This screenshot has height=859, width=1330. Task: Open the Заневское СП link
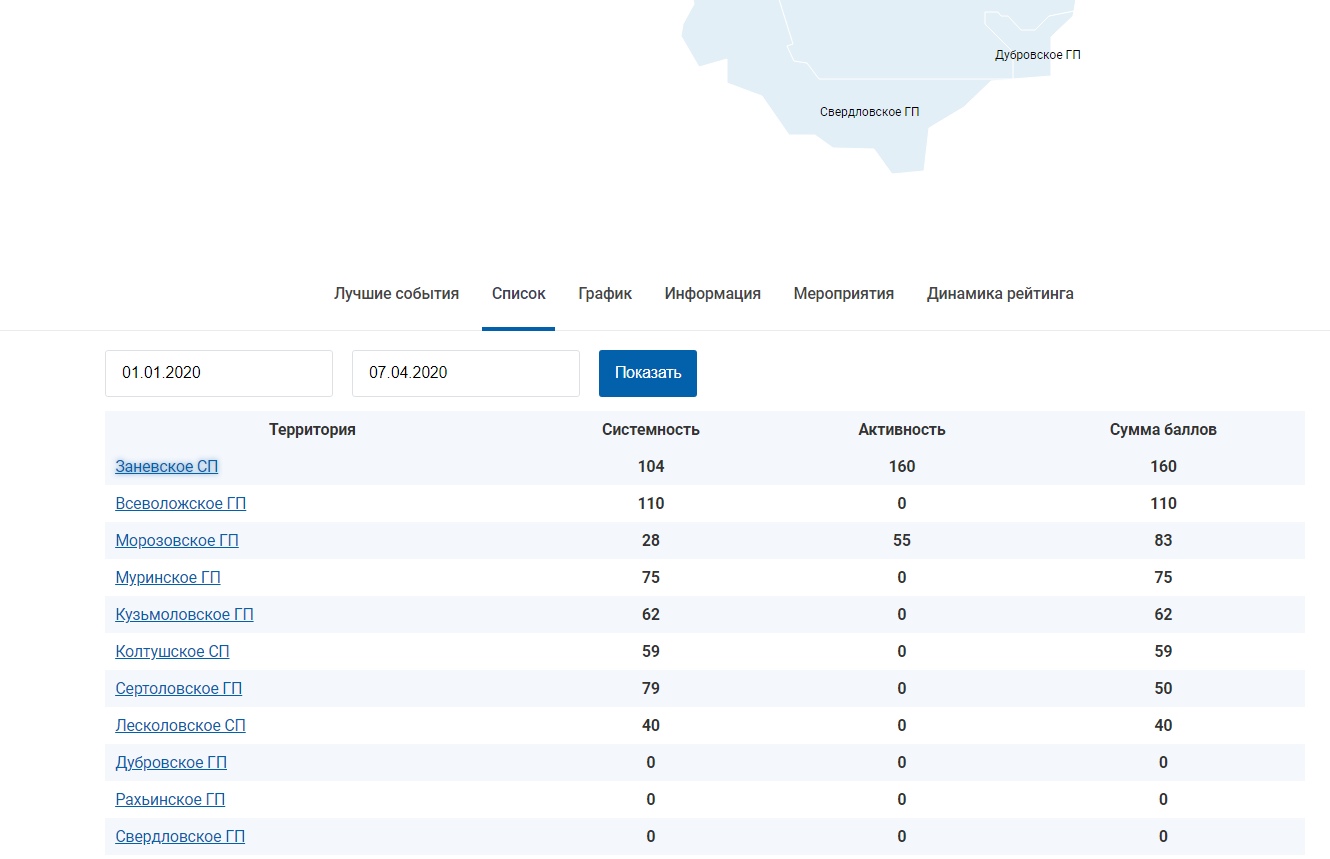point(167,466)
